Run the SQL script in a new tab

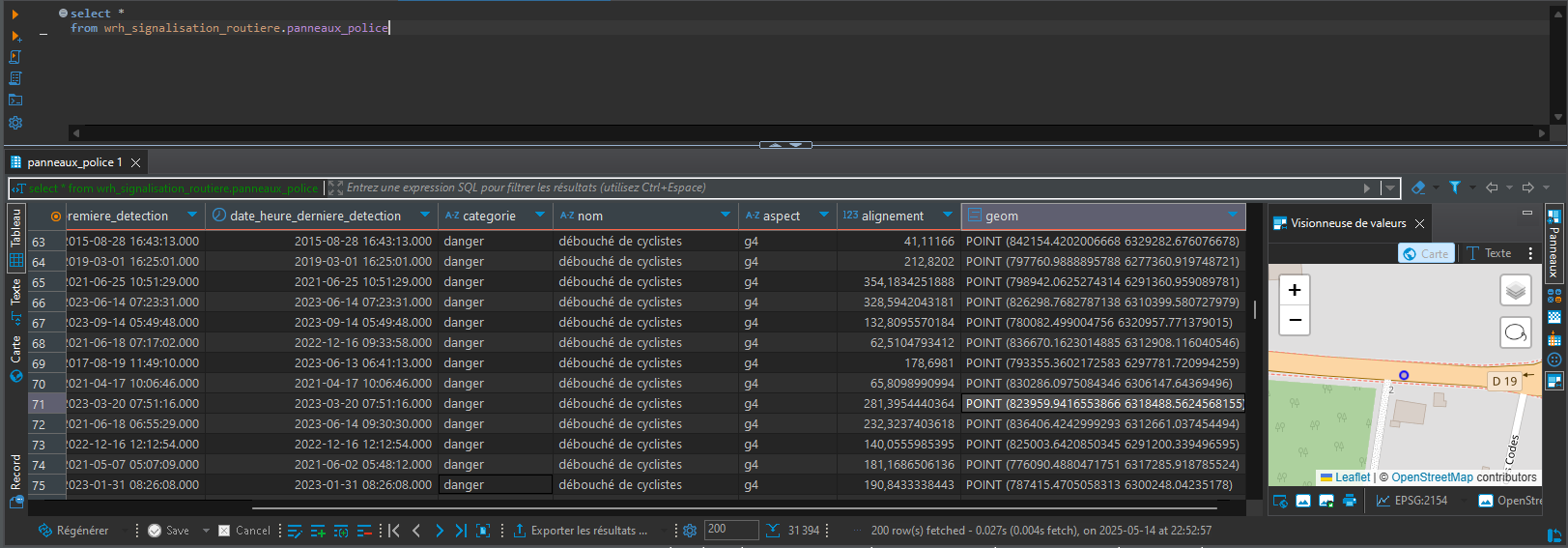pyautogui.click(x=14, y=36)
